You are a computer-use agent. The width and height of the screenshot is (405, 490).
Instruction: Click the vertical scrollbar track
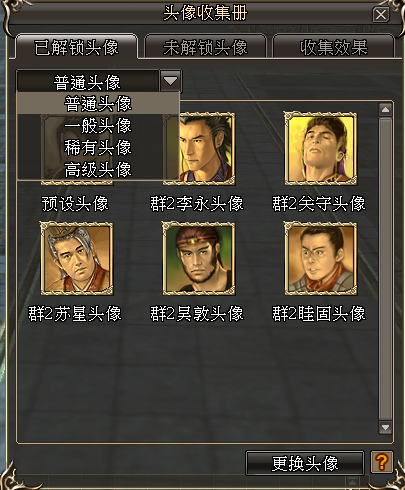coord(385,268)
